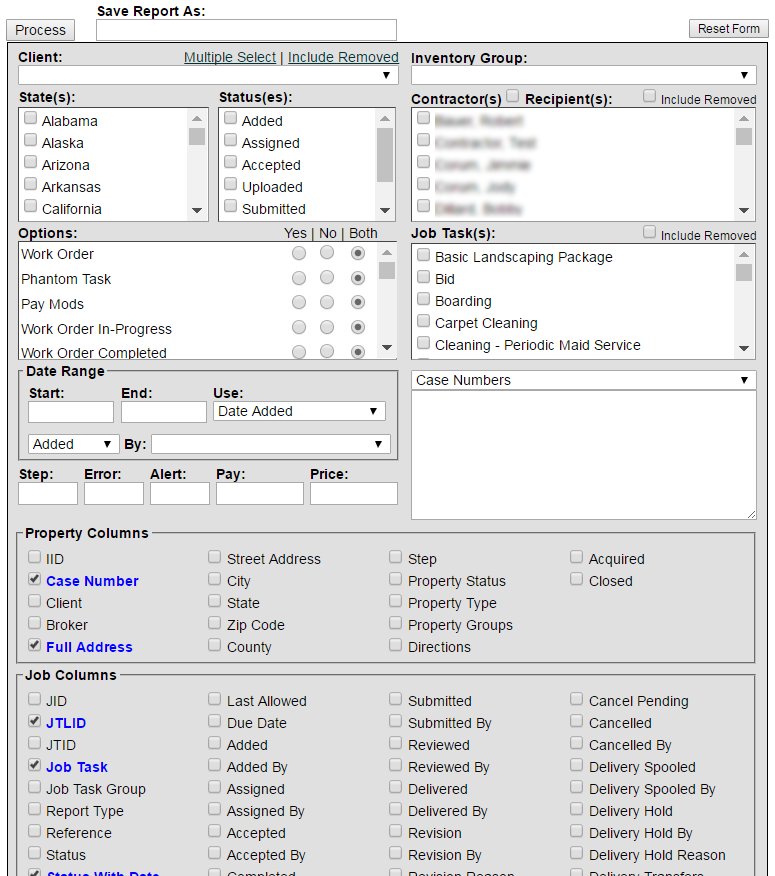The width and height of the screenshot is (775, 876).
Task: Focus the Save Report As field
Action: (246, 30)
